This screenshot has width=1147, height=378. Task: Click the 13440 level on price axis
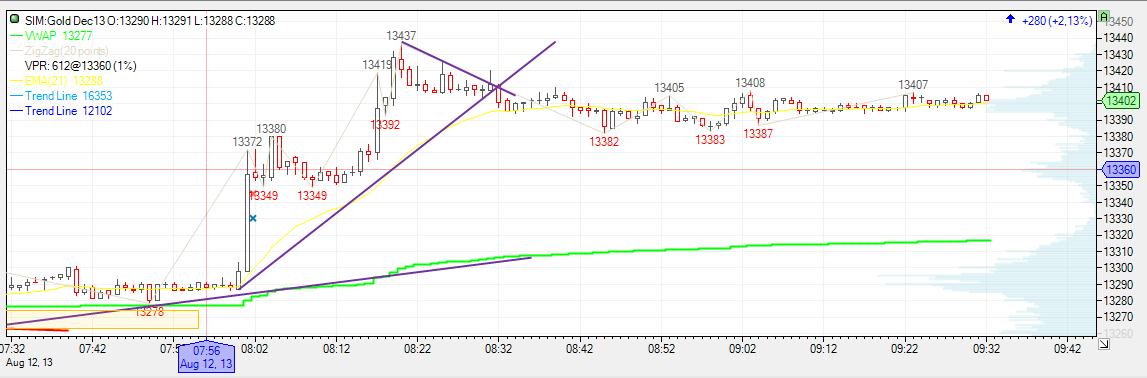pos(1118,38)
